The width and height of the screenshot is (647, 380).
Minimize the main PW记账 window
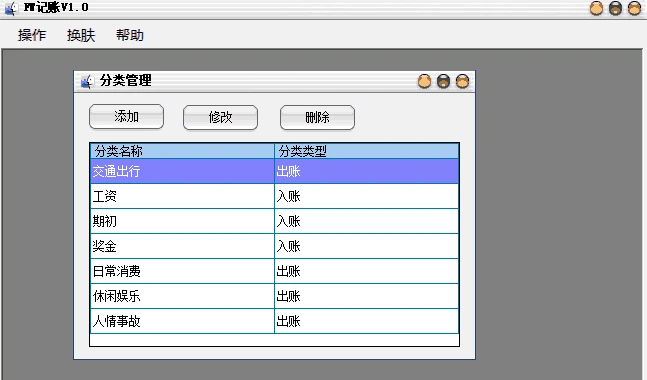596,8
